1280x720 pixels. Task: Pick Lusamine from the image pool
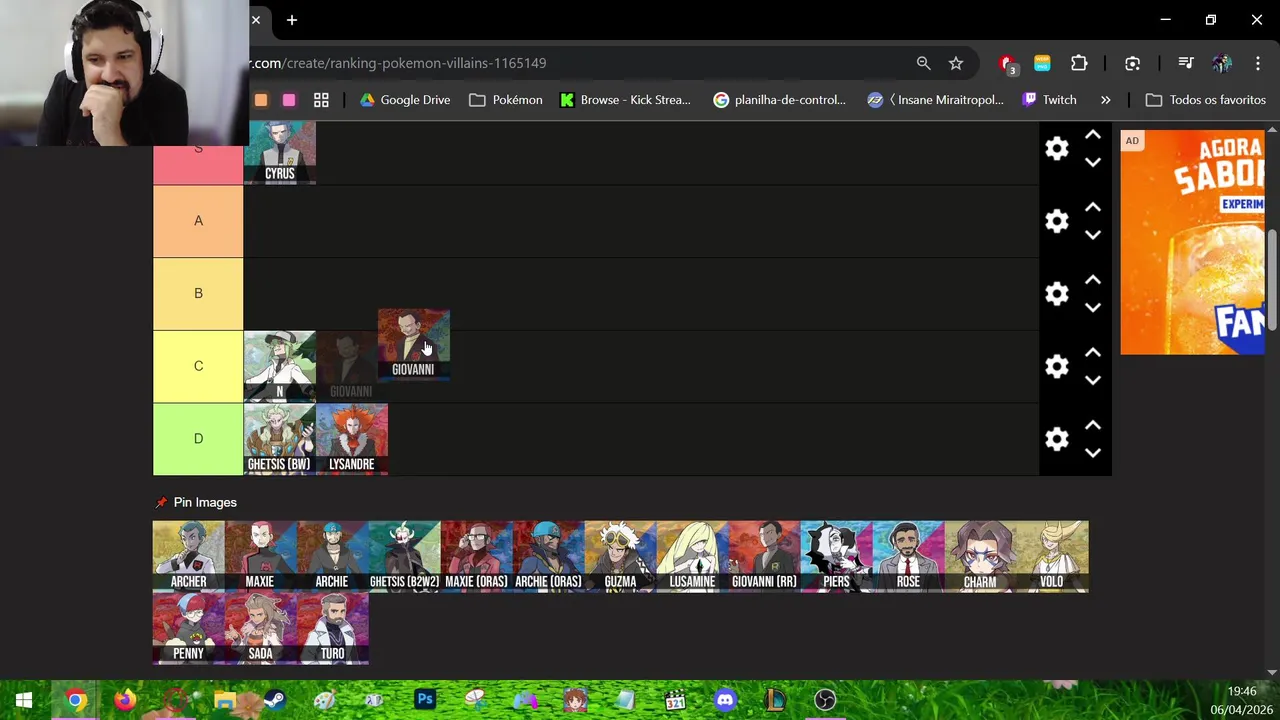[692, 556]
